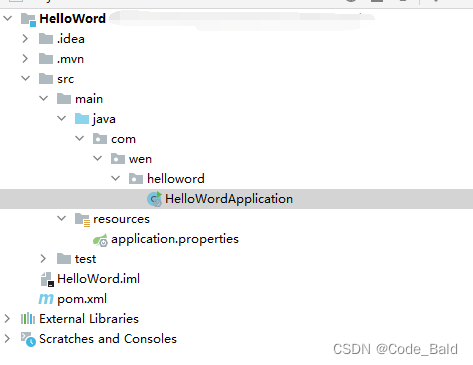This screenshot has height=365, width=473.
Task: Select the pom.xml file name
Action: pyautogui.click(x=82, y=299)
